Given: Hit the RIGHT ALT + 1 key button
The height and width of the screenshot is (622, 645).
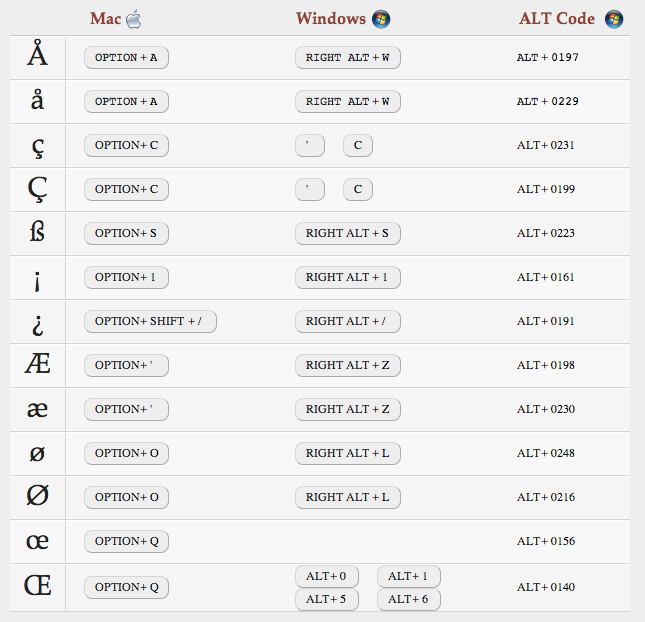Looking at the screenshot, I should (347, 277).
